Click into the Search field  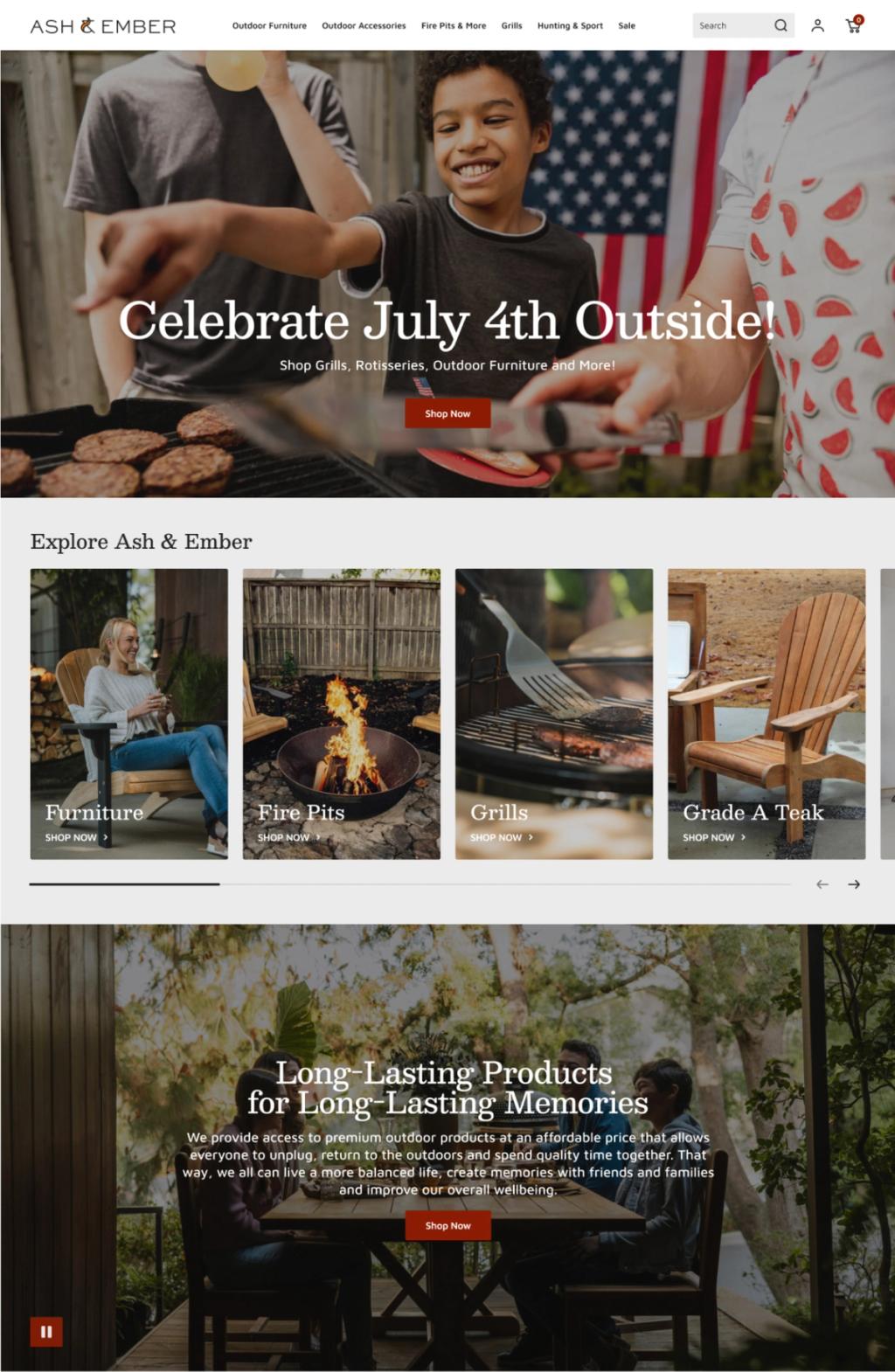732,25
